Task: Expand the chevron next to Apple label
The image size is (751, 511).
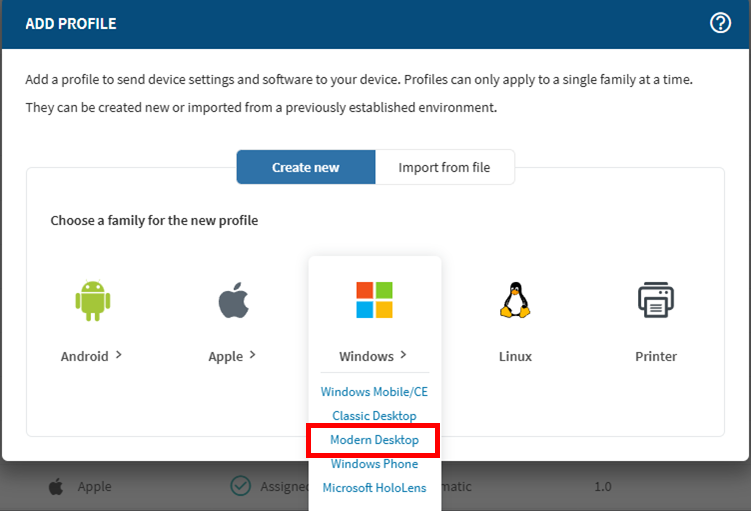Action: pos(253,354)
